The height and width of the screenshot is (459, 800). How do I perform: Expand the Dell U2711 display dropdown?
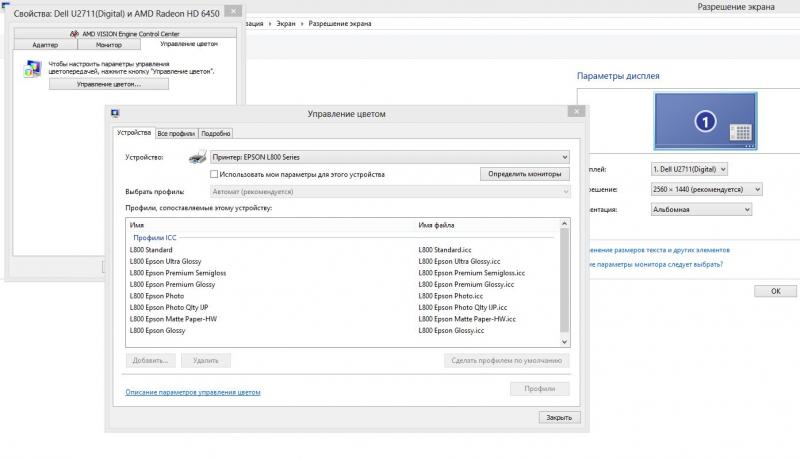[689, 169]
